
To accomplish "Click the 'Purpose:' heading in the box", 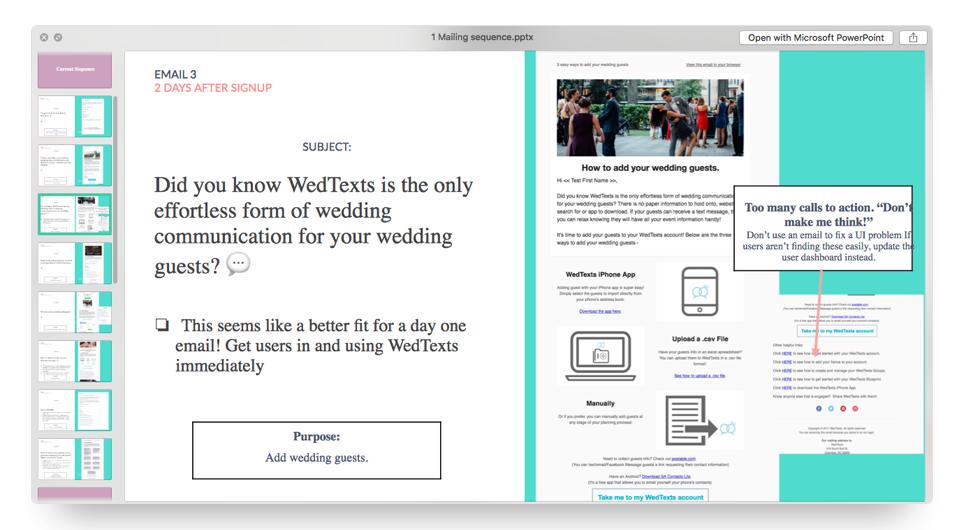I will point(317,437).
